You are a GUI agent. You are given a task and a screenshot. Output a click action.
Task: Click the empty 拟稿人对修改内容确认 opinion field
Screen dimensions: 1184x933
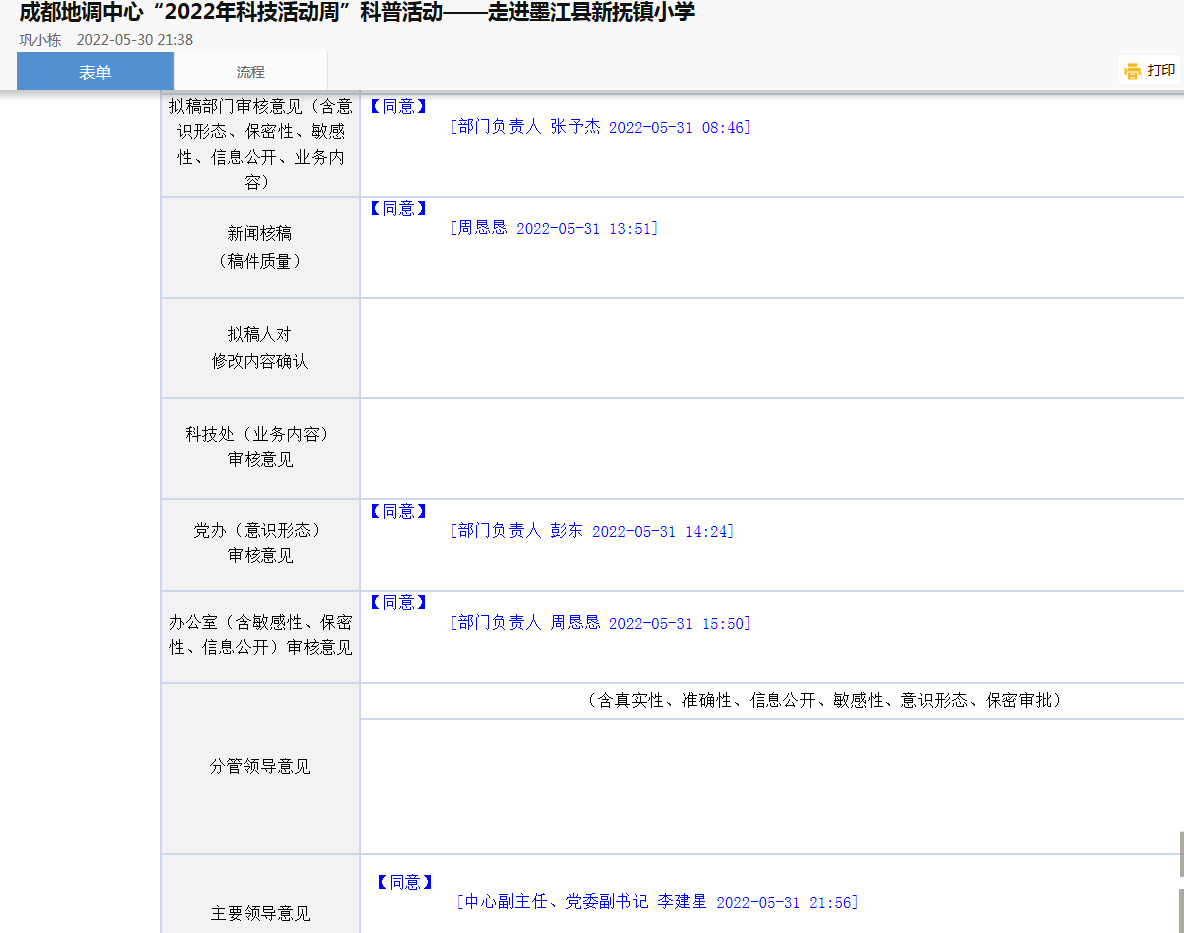click(x=770, y=348)
